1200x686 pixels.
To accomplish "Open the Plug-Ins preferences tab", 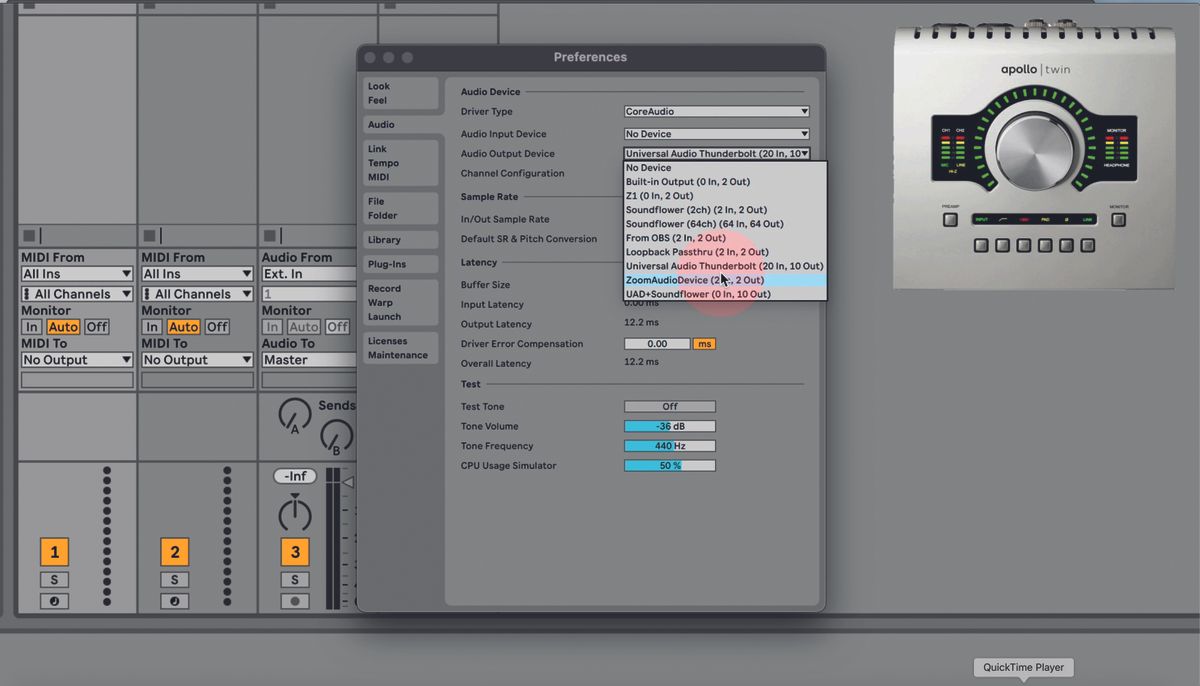I will [400, 264].
